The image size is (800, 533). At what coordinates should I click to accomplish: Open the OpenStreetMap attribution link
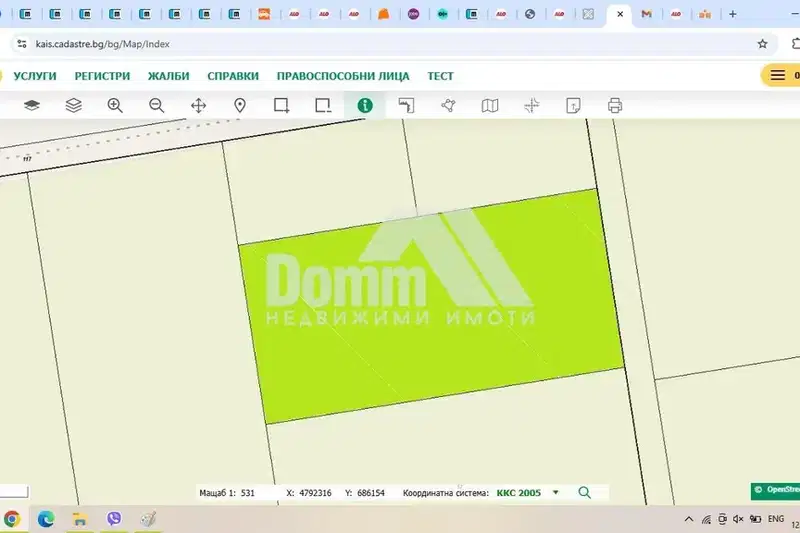point(776,490)
